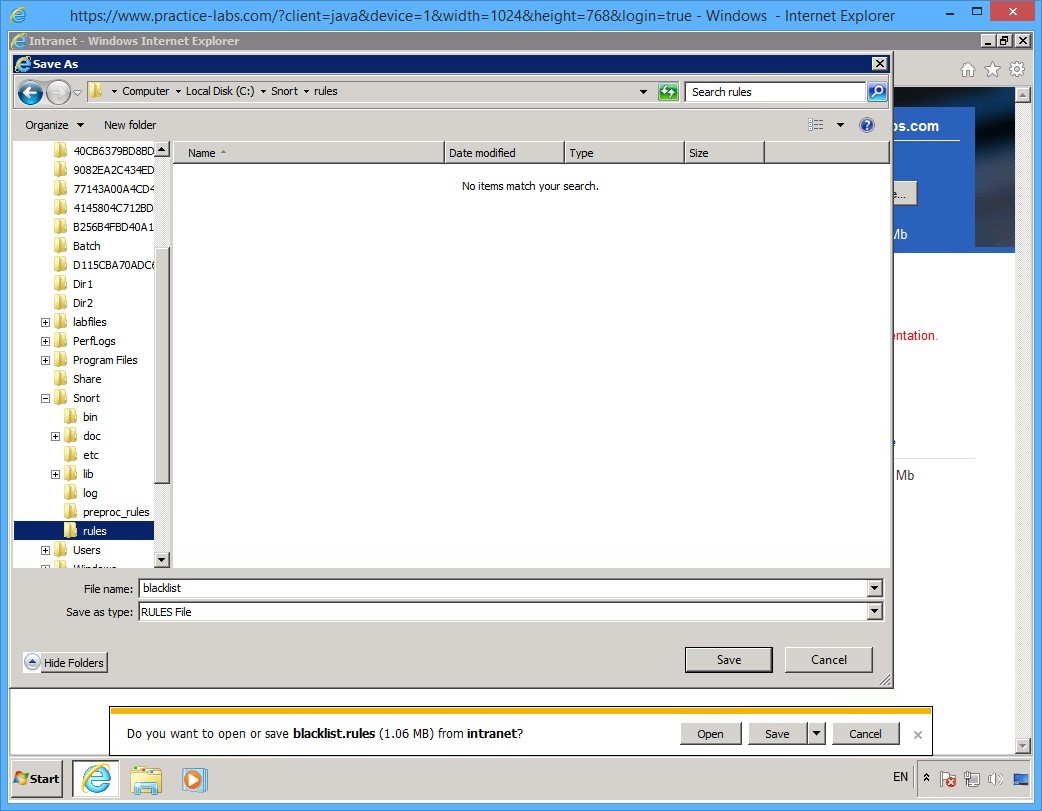
Task: Open the Save as type dropdown
Action: (873, 611)
